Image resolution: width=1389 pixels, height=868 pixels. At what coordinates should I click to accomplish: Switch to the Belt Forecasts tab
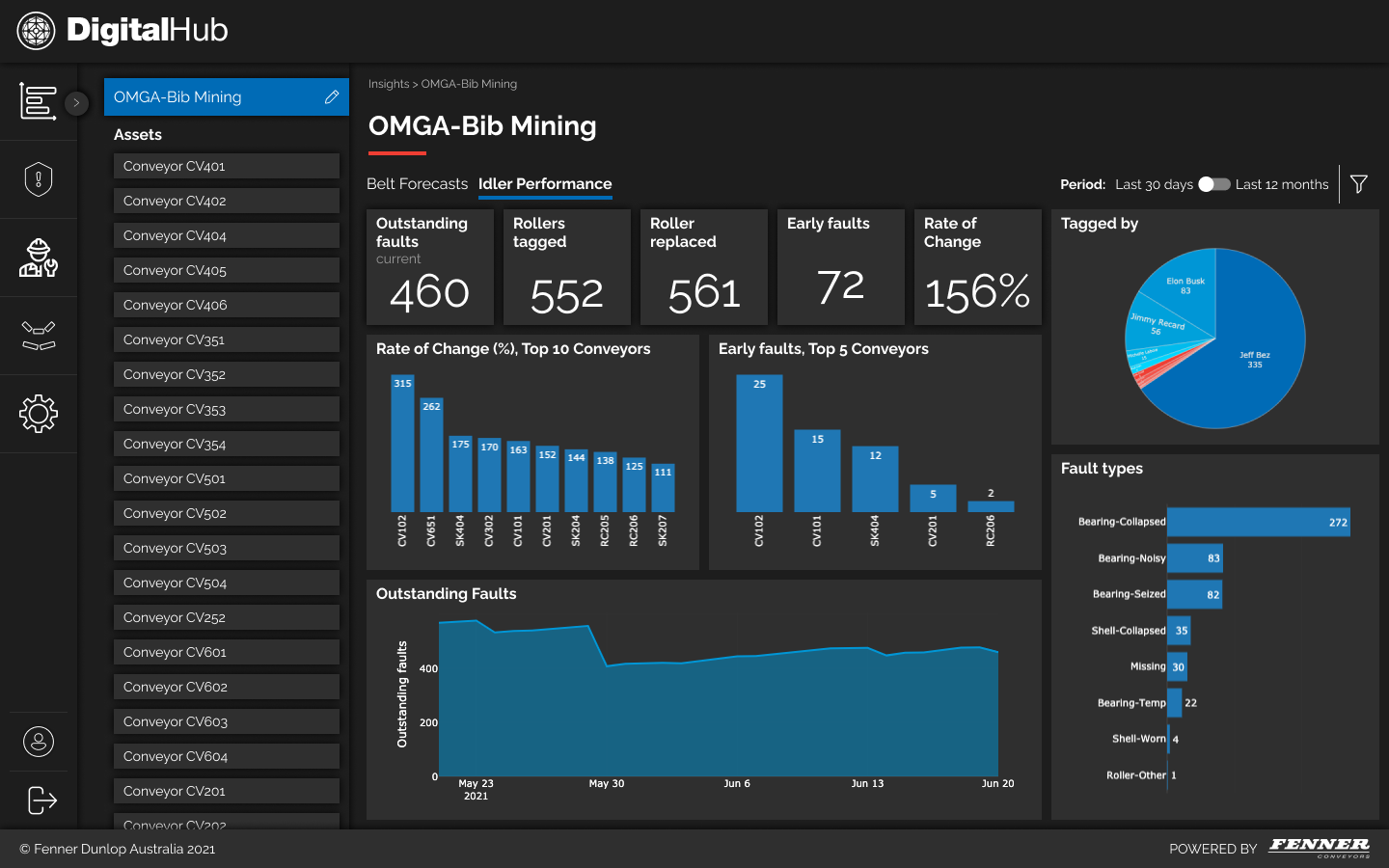(x=417, y=184)
